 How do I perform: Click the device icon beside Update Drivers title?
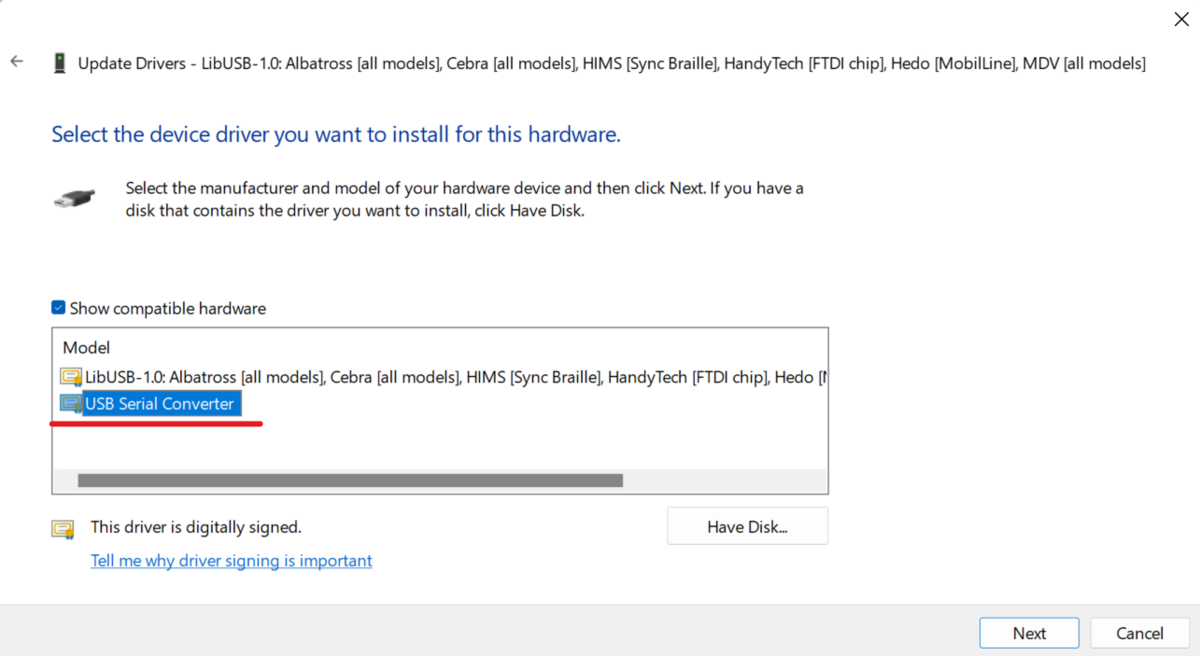(59, 63)
